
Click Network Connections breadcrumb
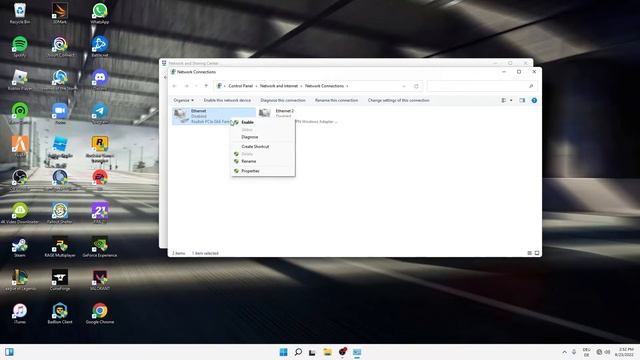click(x=324, y=86)
